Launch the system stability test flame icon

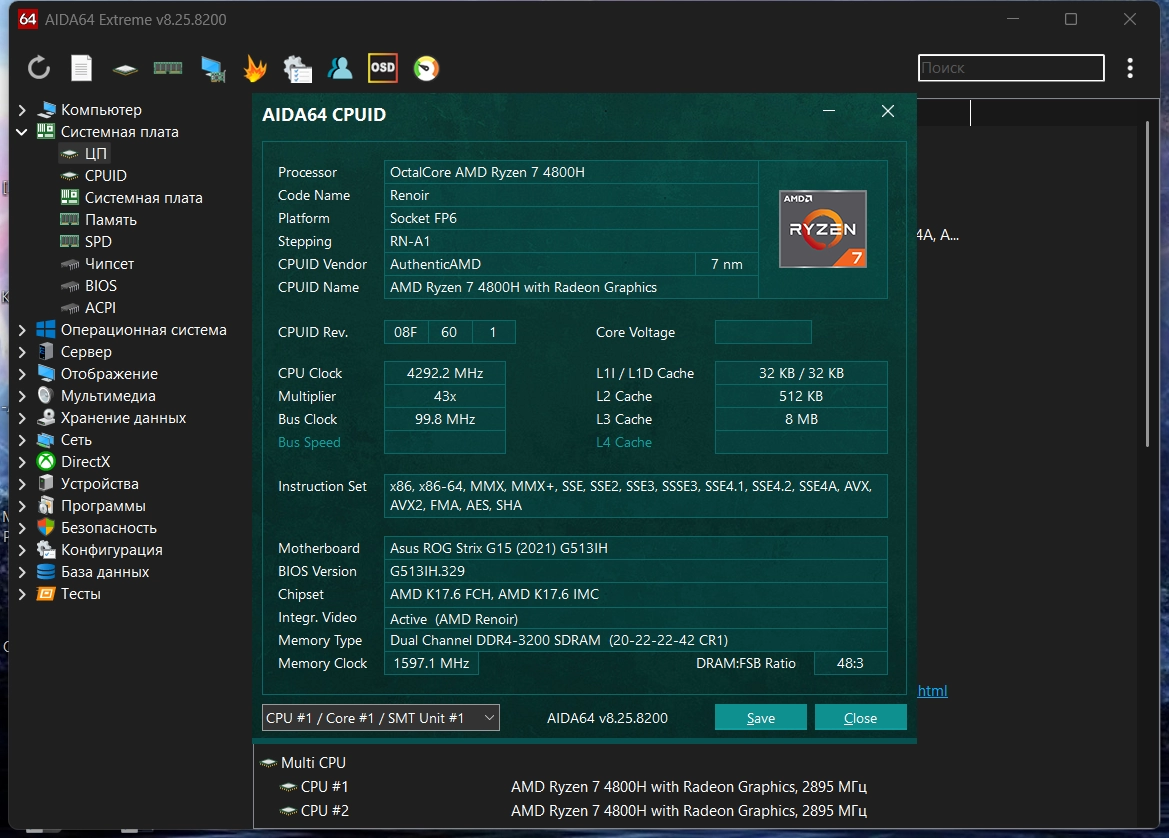coord(255,68)
